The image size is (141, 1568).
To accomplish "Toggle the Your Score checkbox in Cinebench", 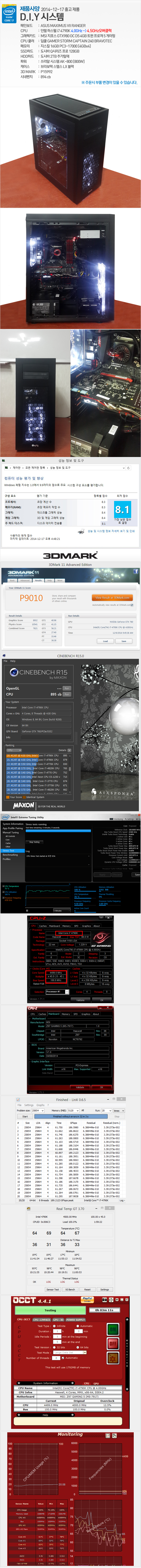I will 8,797.
